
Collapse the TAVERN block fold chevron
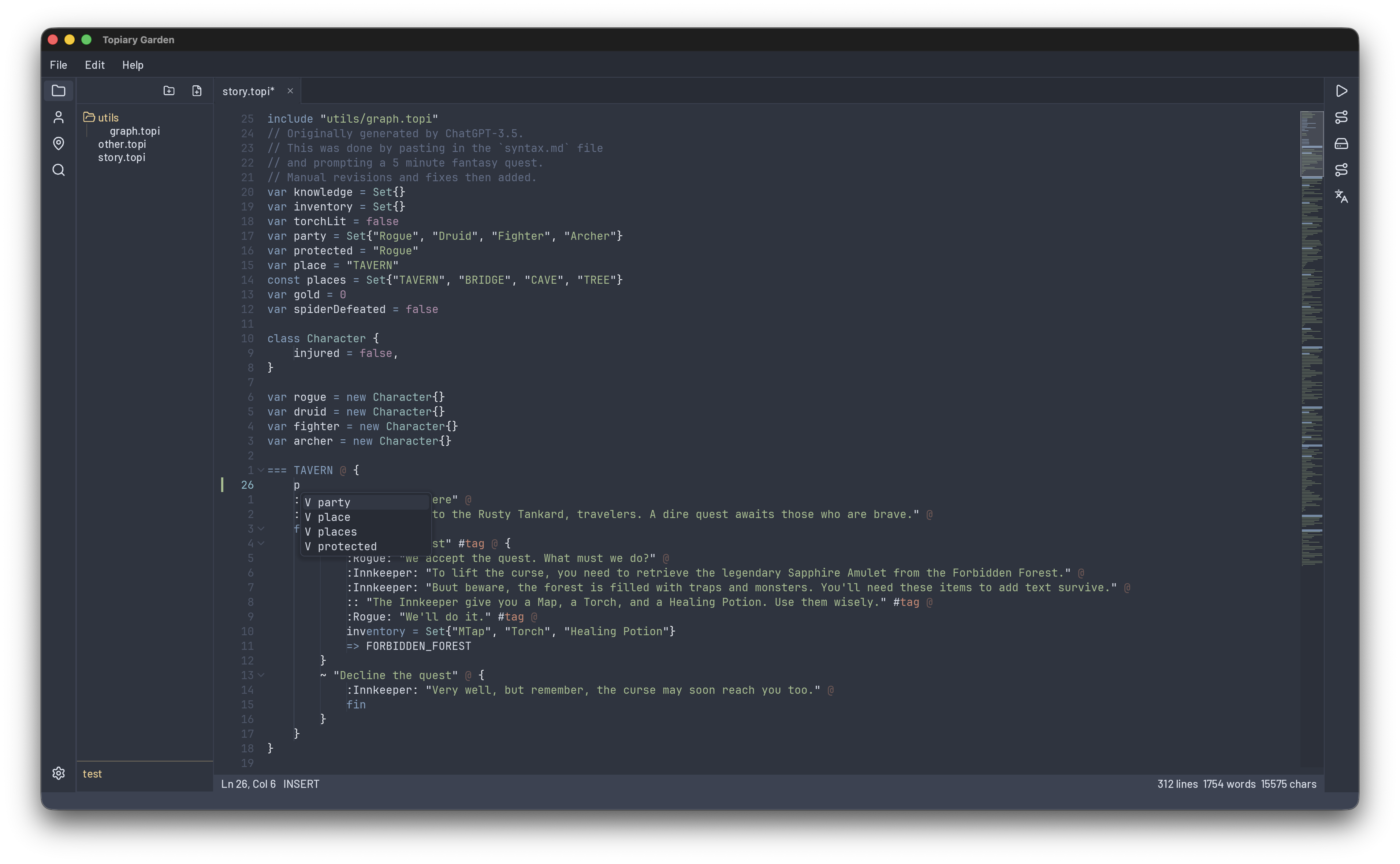click(x=261, y=470)
